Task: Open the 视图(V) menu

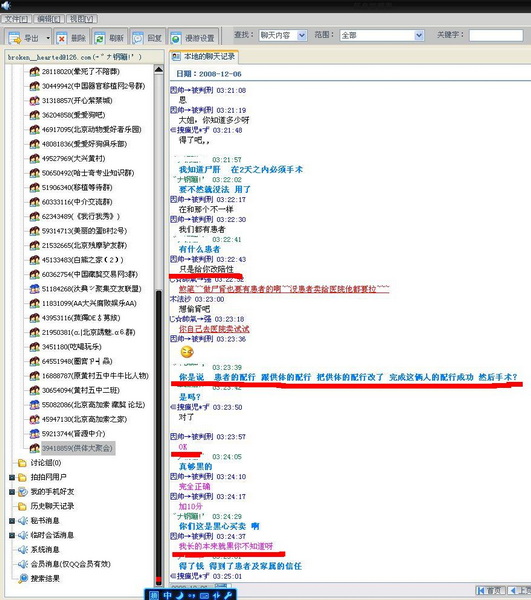Action: pos(82,19)
